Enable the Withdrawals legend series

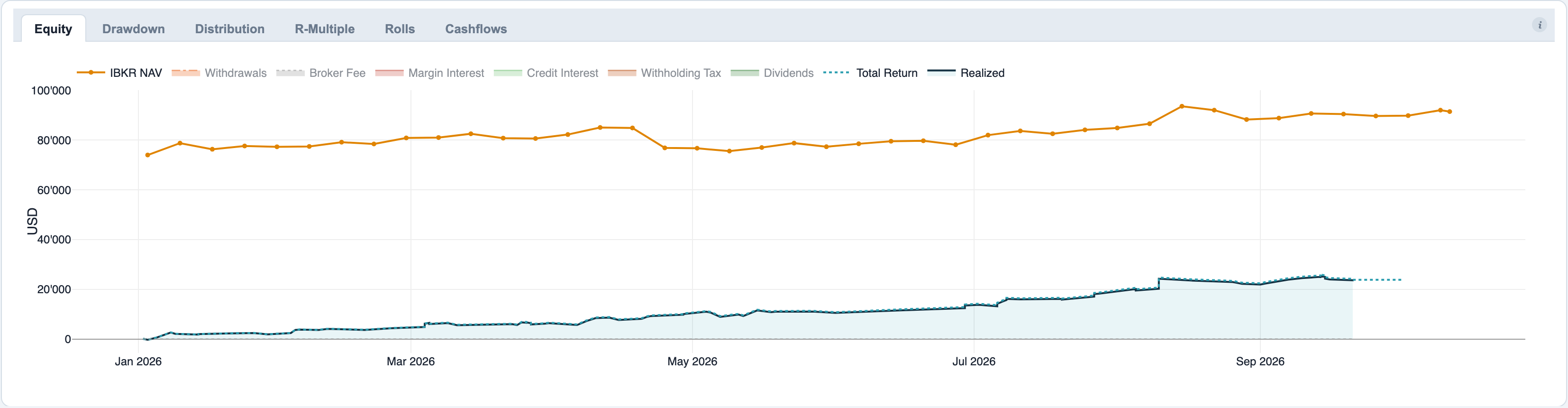tap(219, 73)
